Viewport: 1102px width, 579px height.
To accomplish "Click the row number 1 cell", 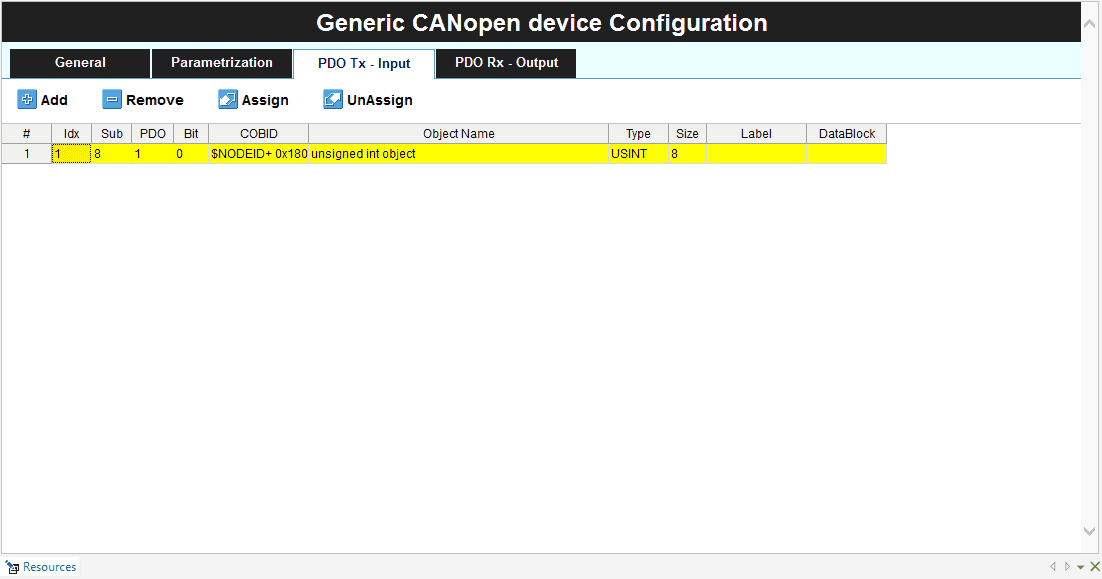I will 27,154.
